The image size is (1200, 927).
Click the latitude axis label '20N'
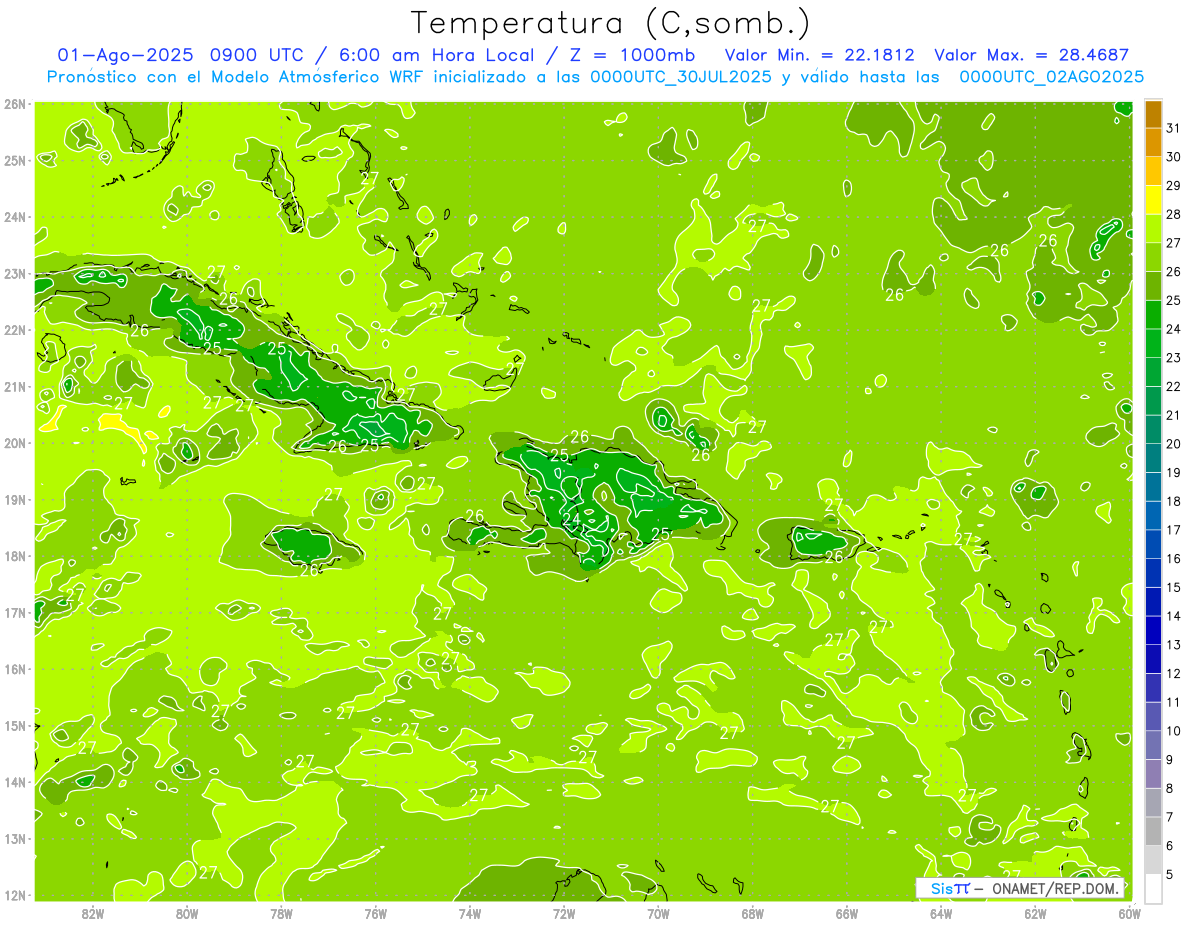pyautogui.click(x=15, y=443)
